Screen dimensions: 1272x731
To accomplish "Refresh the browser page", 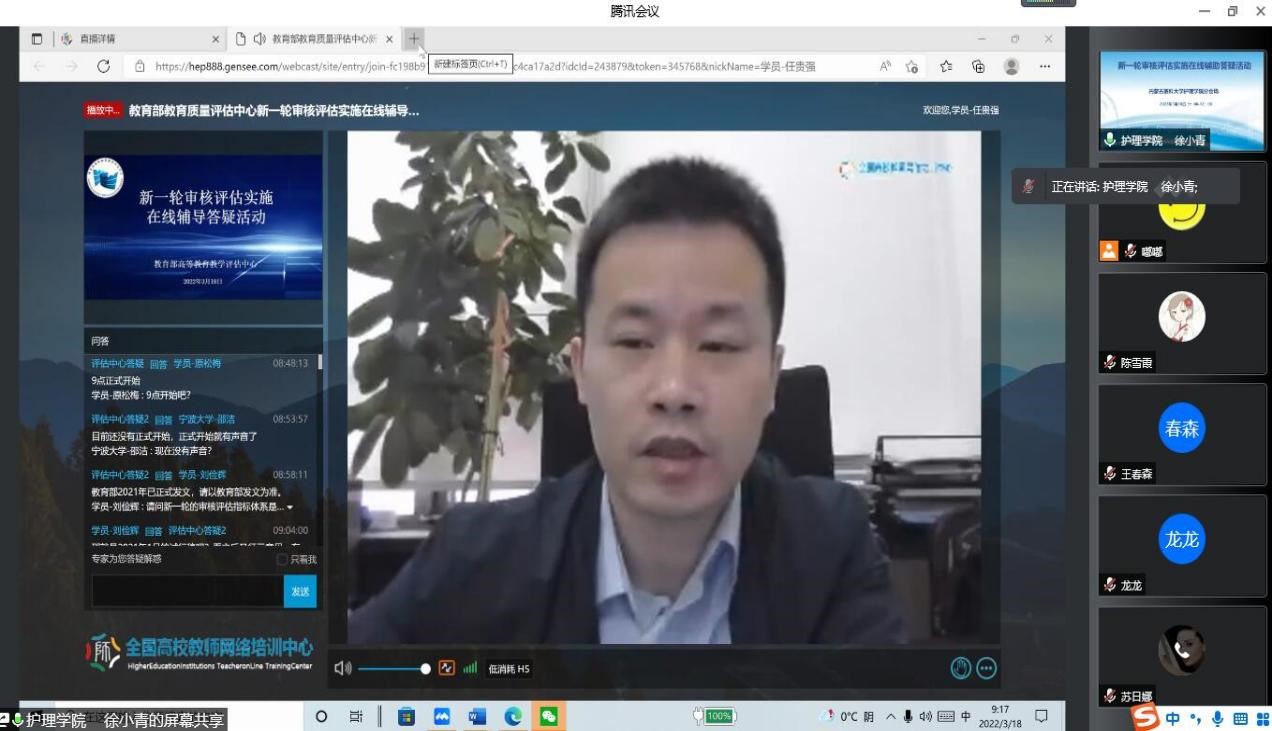I will (103, 66).
